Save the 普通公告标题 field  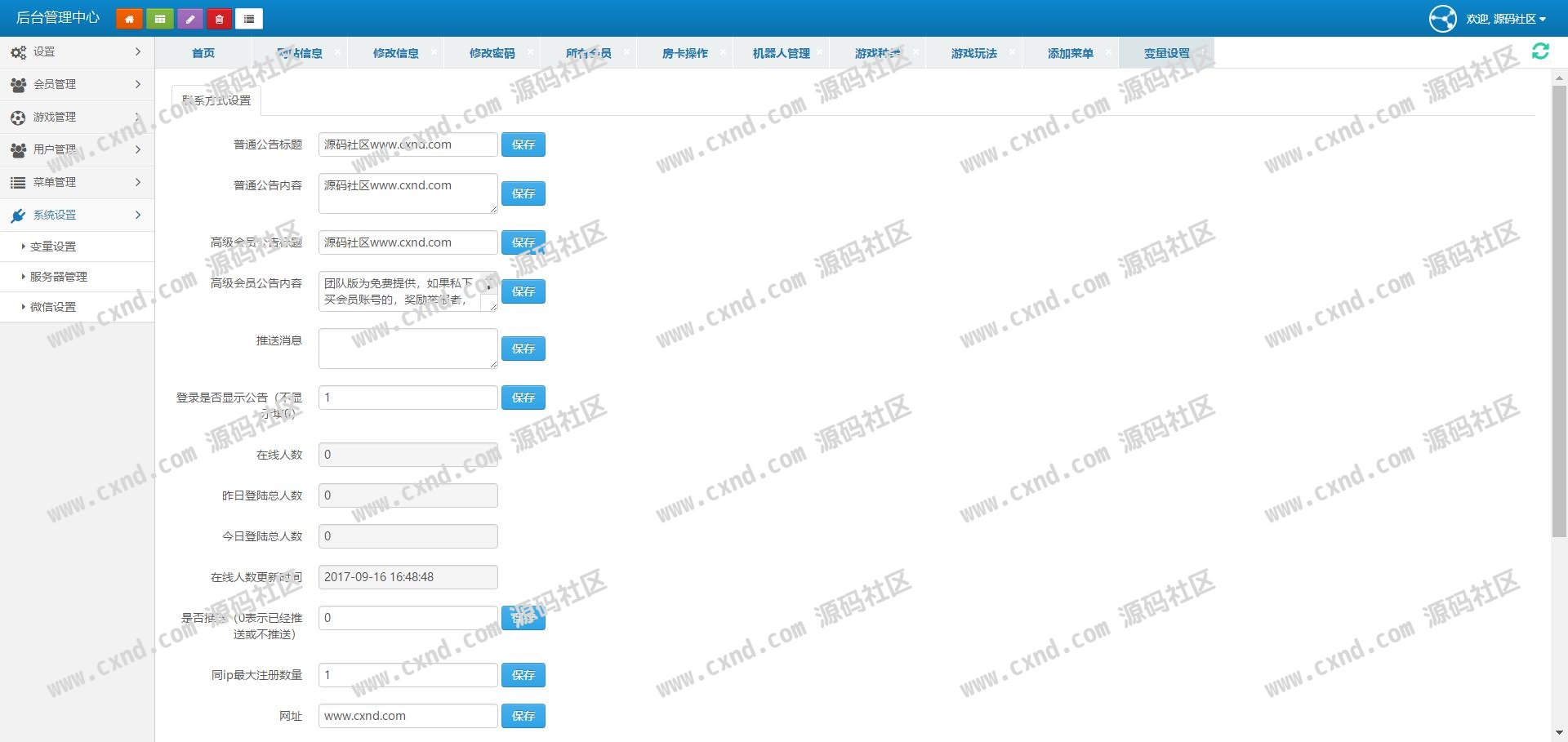[x=523, y=144]
